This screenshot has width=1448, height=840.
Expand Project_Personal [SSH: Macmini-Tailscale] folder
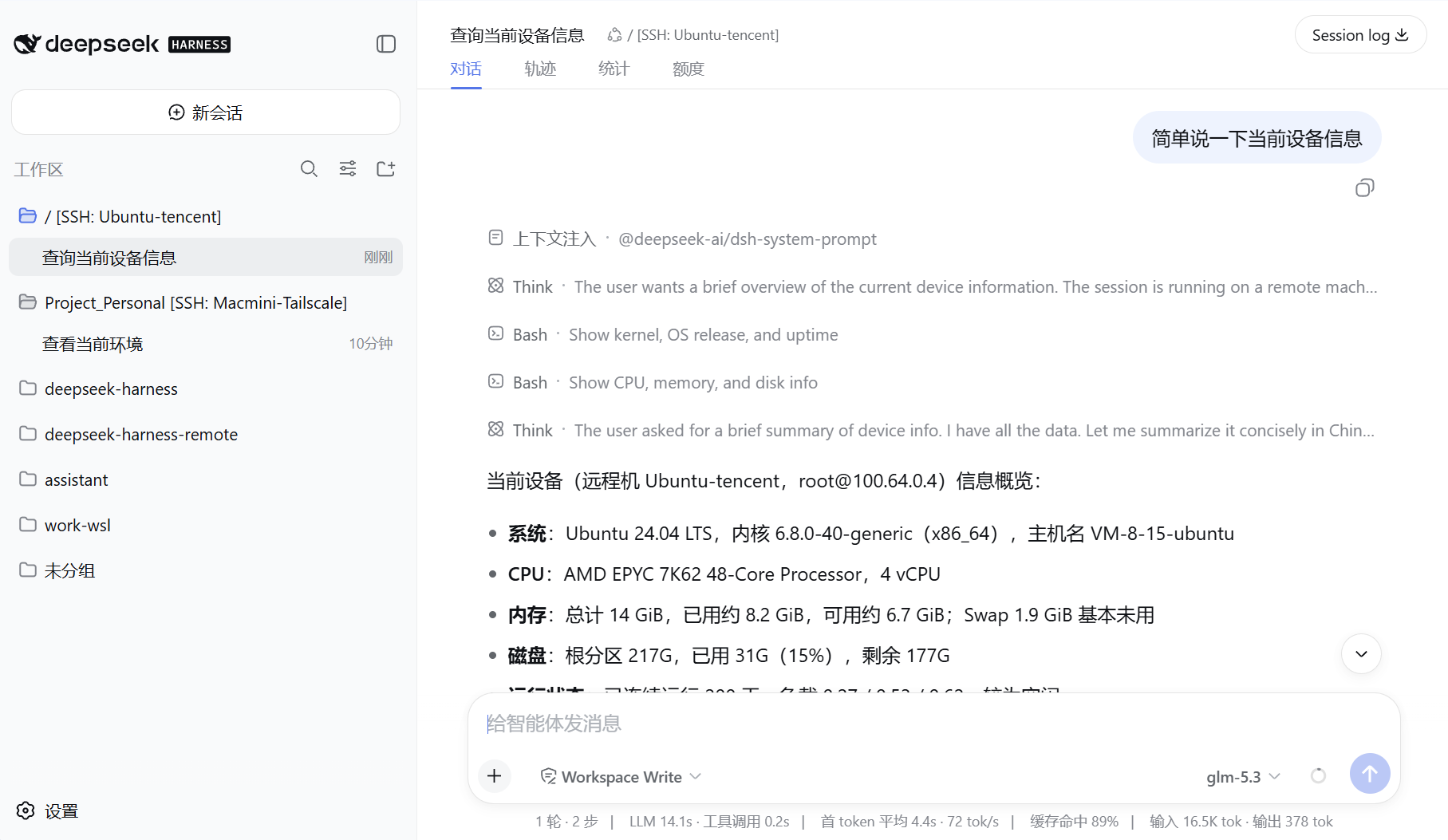(206, 302)
